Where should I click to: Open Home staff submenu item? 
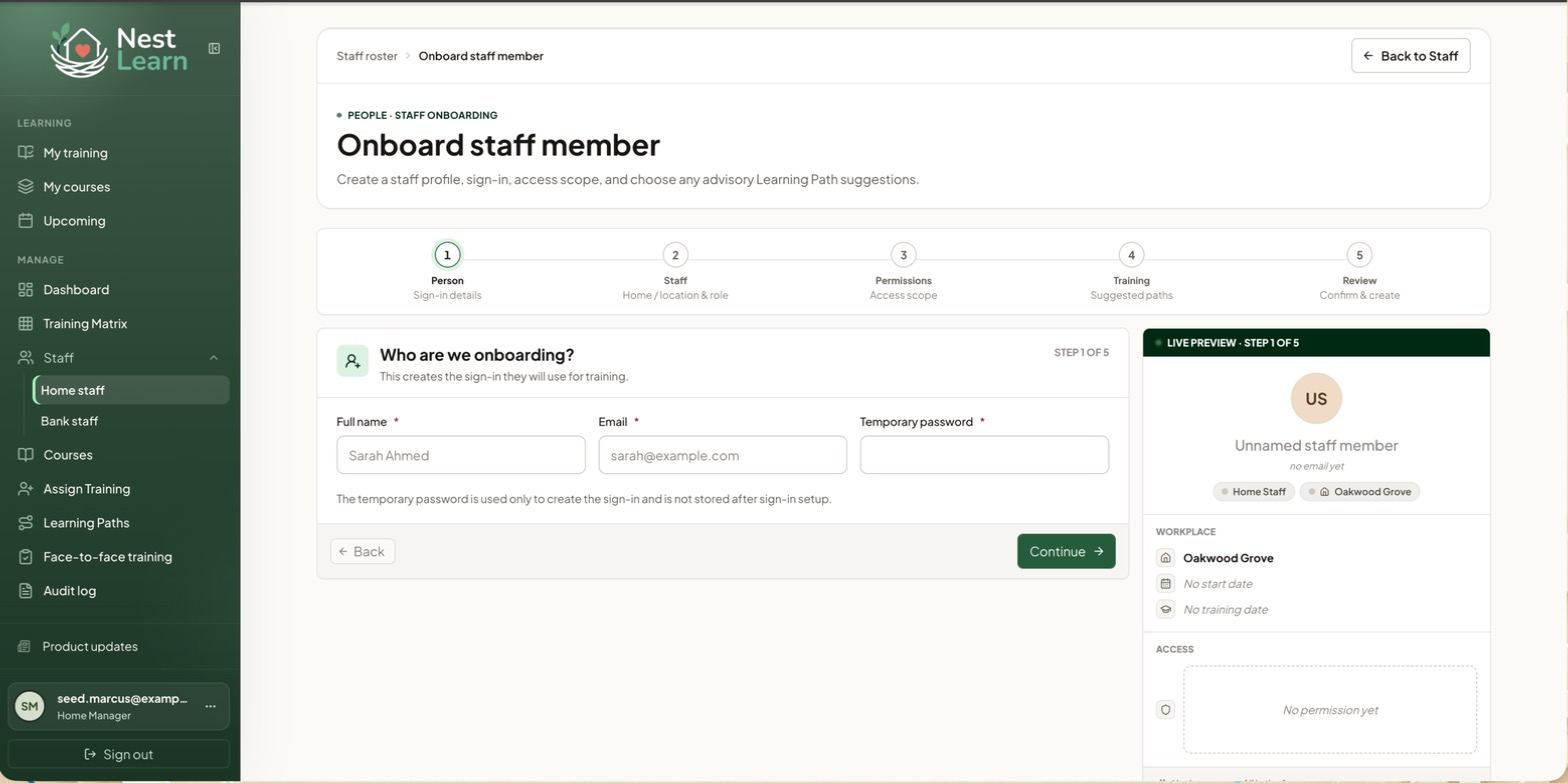(131, 390)
